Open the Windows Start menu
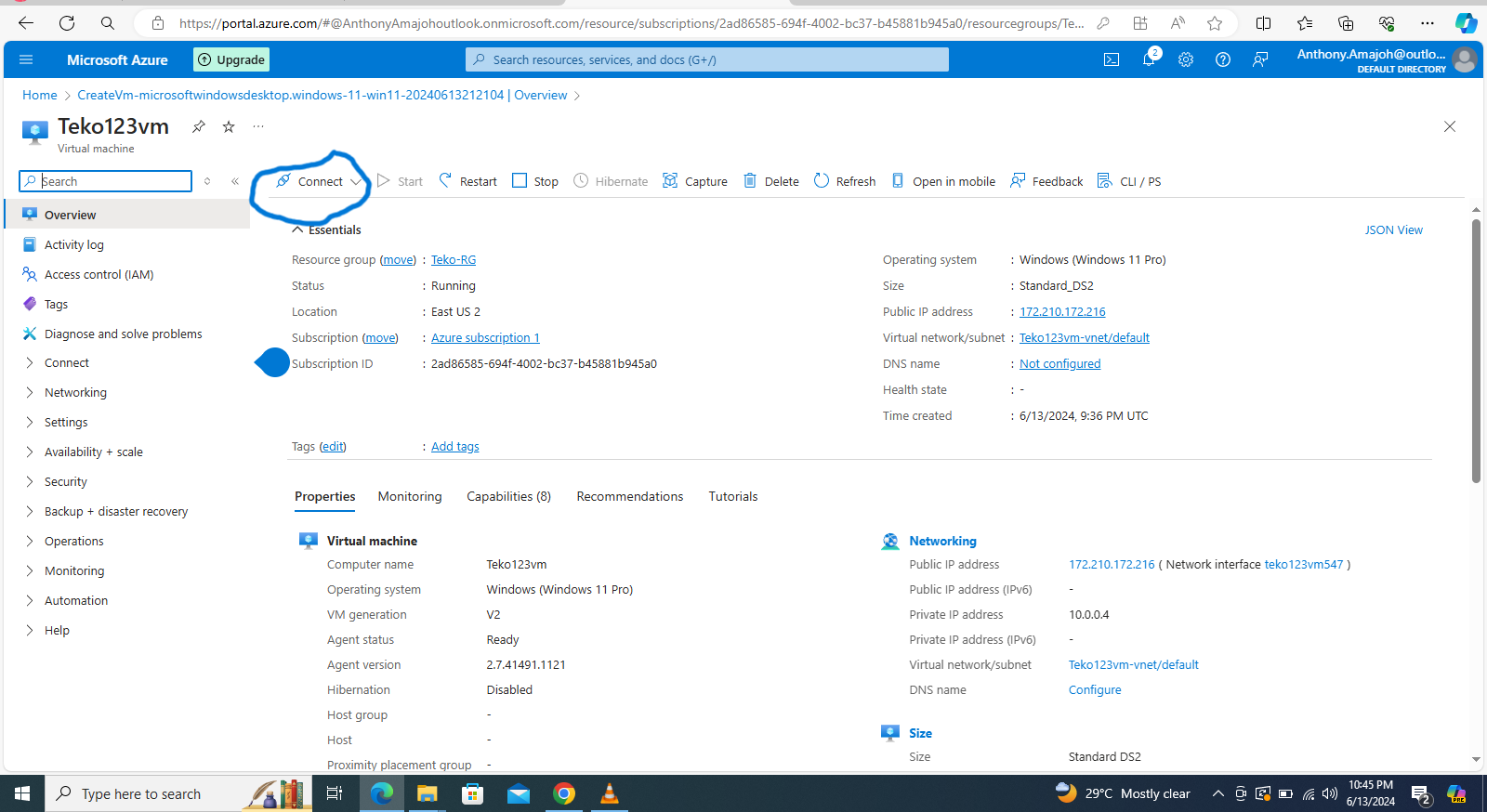This screenshot has width=1487, height=812. pos(22,793)
